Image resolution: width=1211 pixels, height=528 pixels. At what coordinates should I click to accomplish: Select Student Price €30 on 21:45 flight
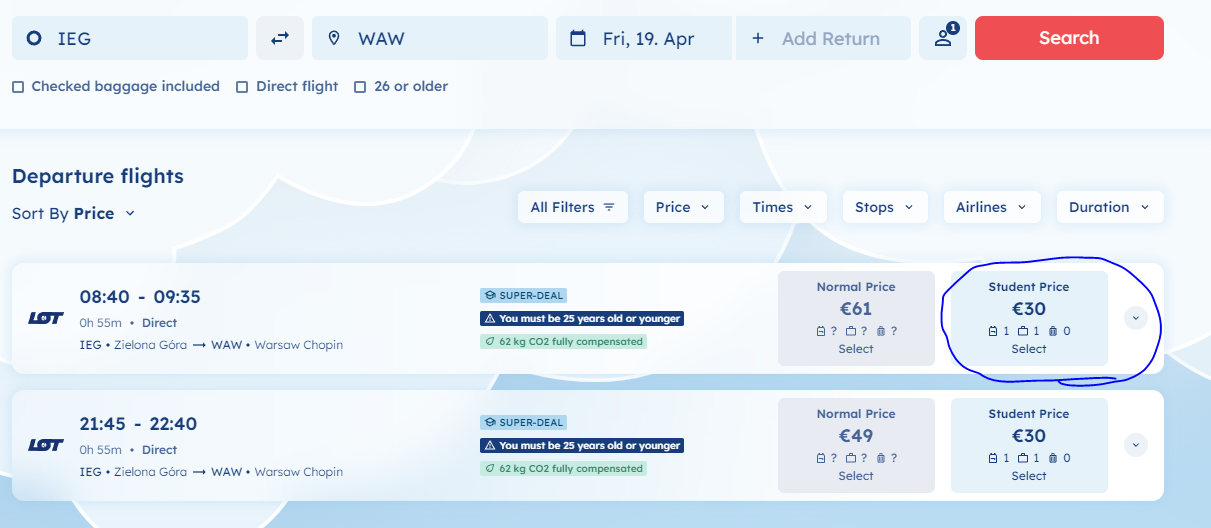1029,445
